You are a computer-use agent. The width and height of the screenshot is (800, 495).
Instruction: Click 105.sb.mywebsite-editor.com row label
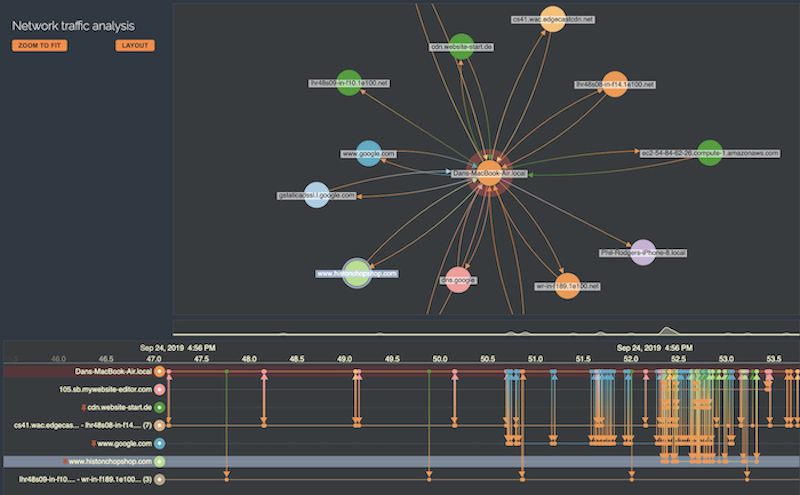click(105, 389)
